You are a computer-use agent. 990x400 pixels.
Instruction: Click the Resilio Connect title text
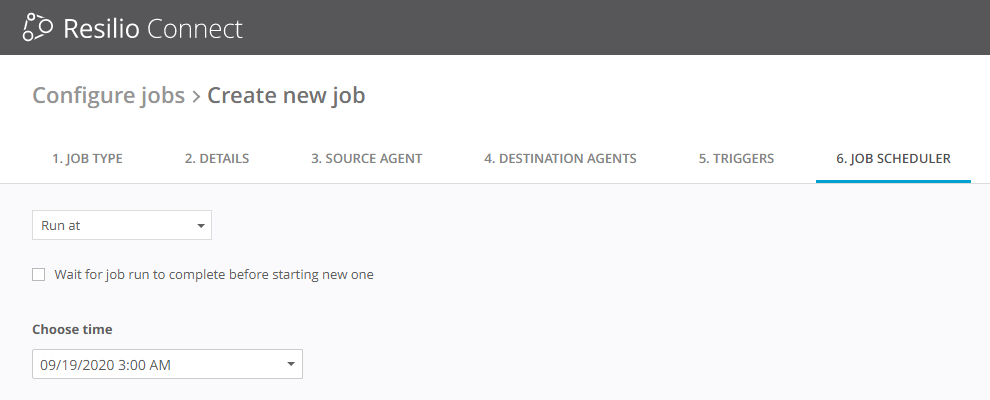point(153,28)
